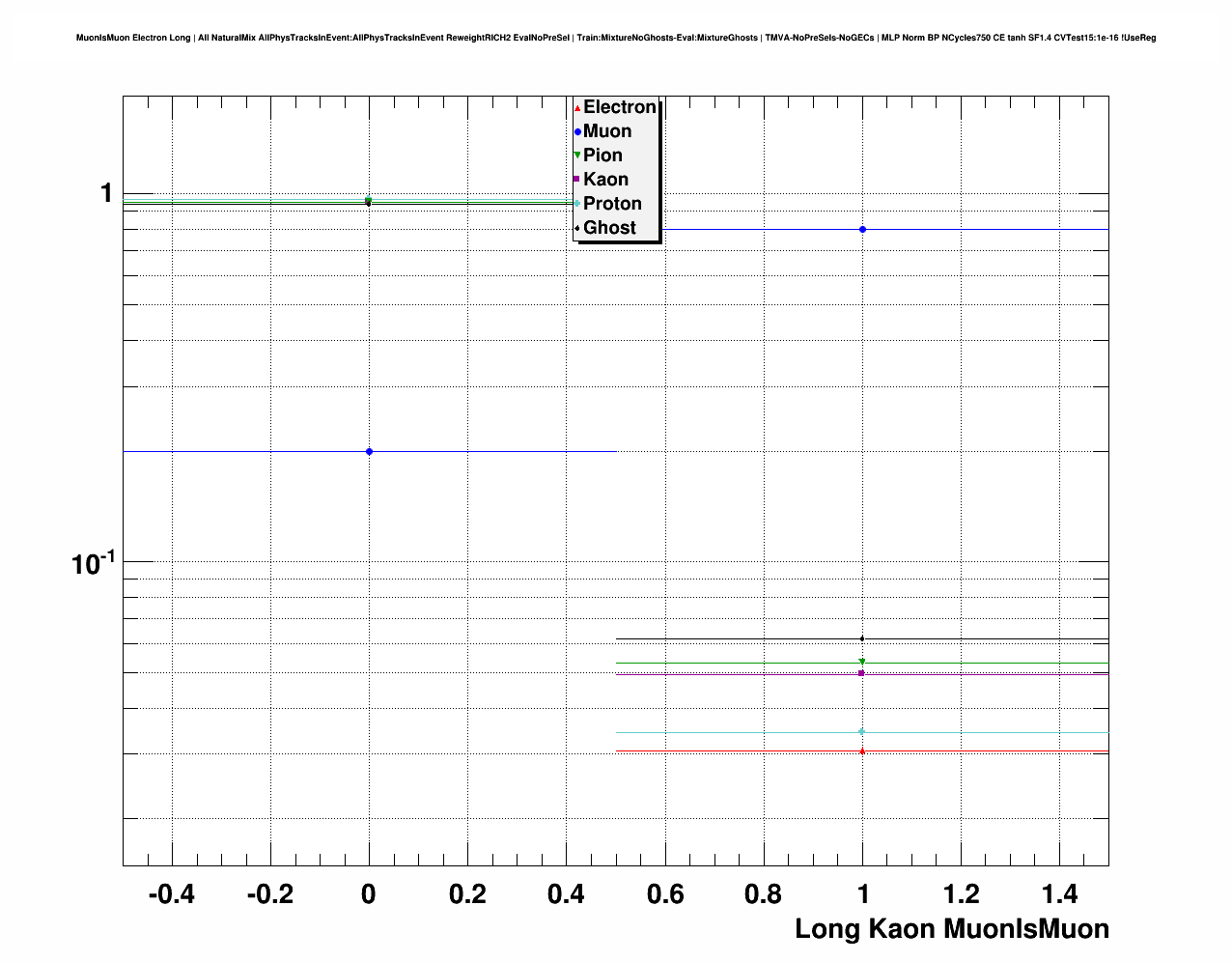Click the x-axis title "Long Kaon MuonIsMuon"
This screenshot has width=1232, height=962.
[951, 929]
